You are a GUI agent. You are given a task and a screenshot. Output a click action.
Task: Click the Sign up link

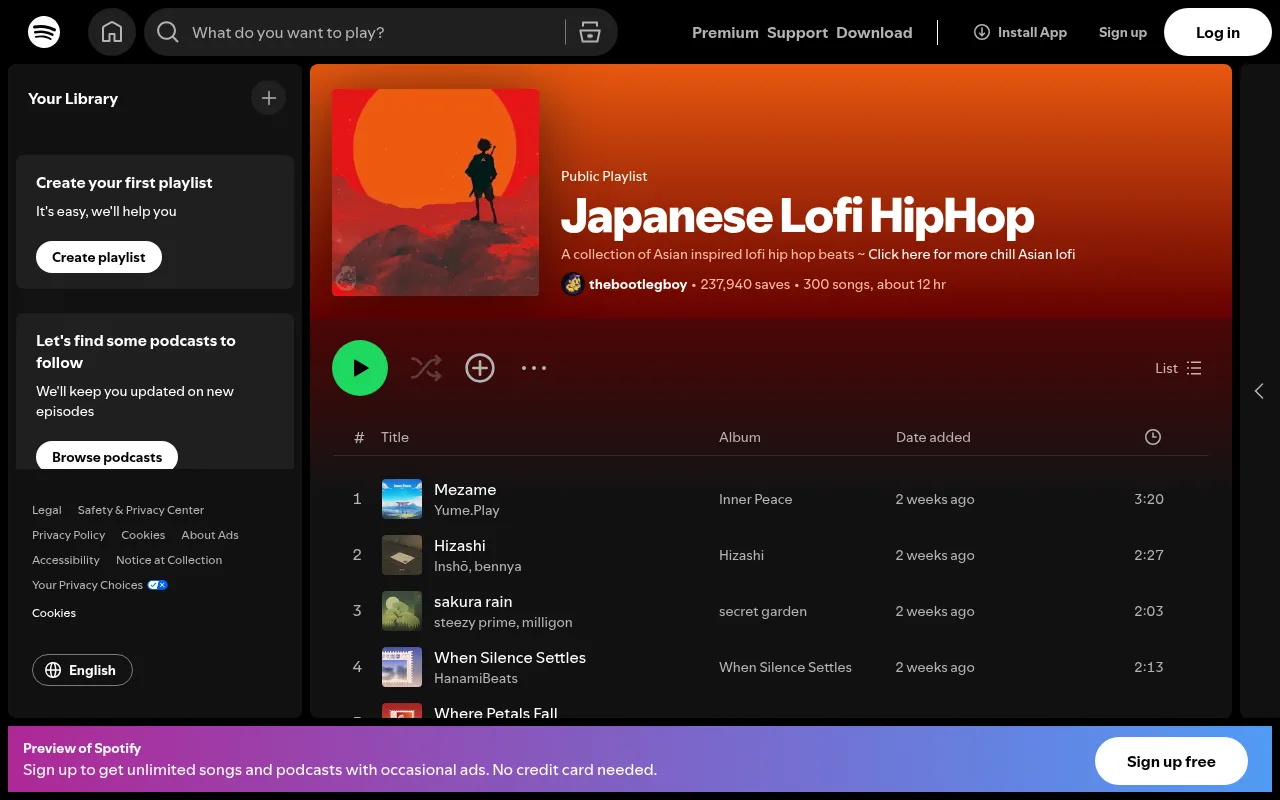[x=1122, y=32]
